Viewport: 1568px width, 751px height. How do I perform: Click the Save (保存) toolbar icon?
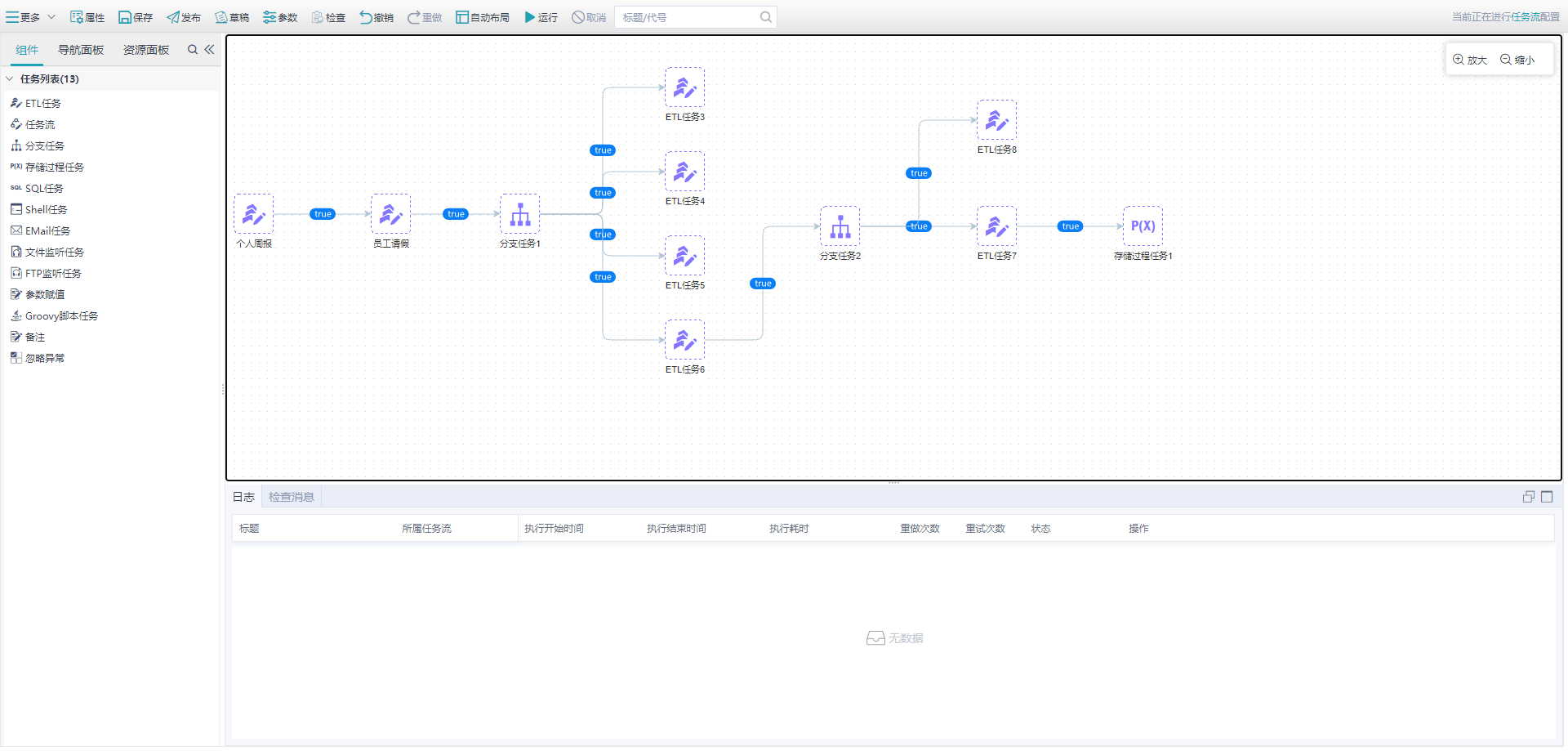pos(125,17)
